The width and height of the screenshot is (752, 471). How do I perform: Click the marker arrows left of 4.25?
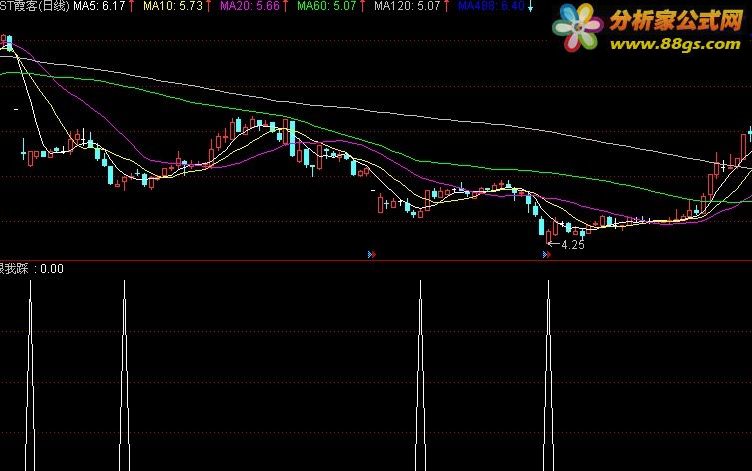coord(547,255)
